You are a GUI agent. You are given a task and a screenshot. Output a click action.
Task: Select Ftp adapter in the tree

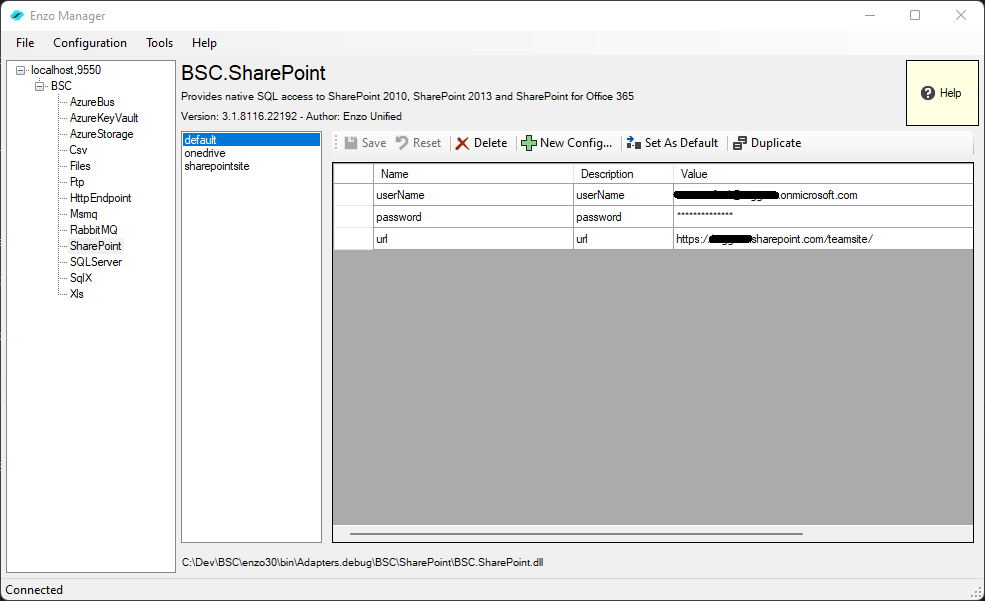(x=77, y=182)
